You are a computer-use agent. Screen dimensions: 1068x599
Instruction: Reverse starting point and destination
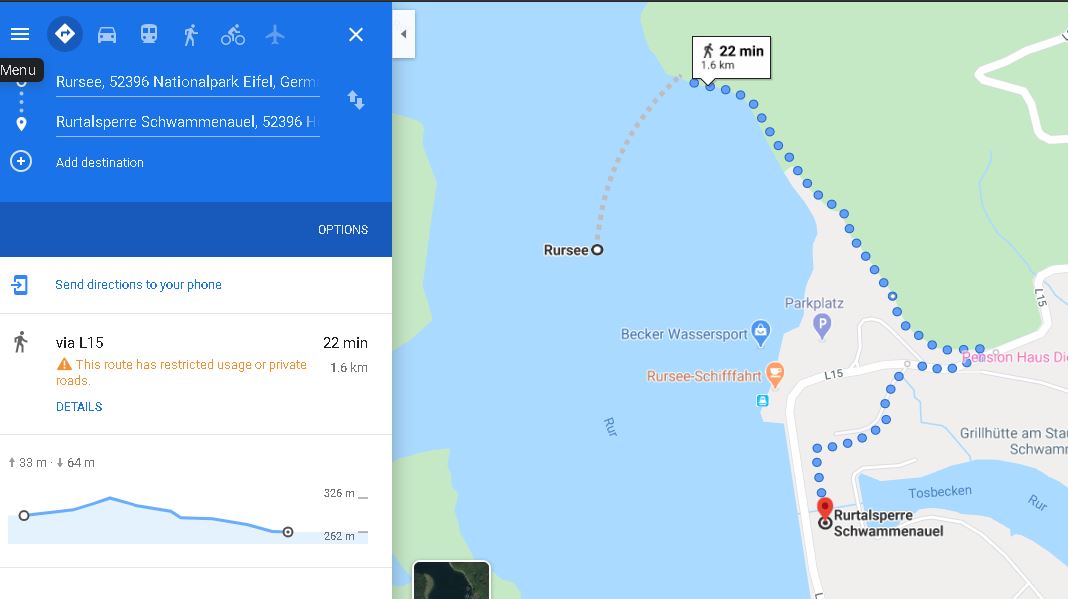(356, 100)
